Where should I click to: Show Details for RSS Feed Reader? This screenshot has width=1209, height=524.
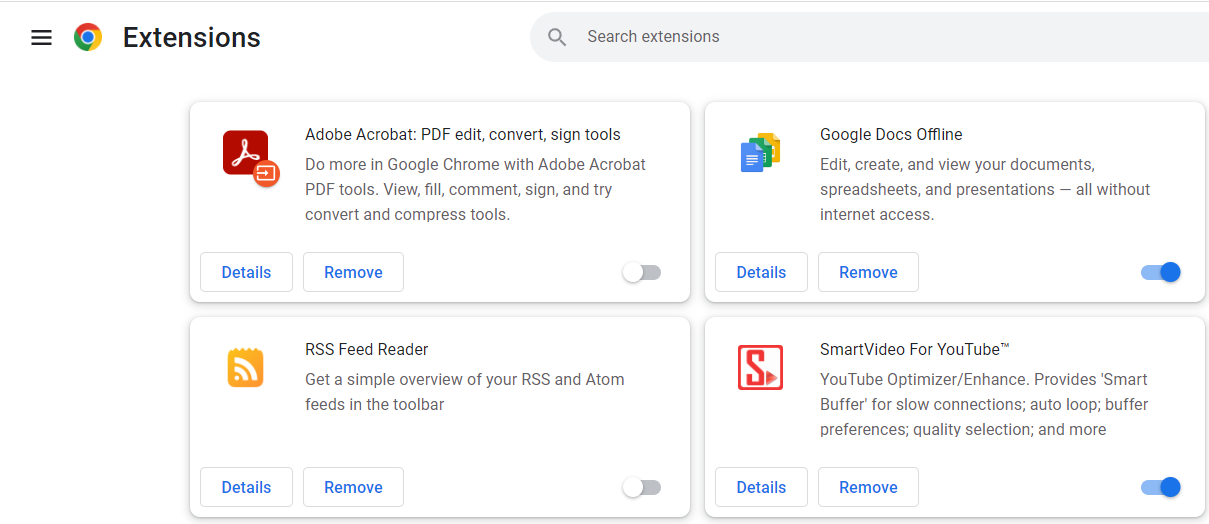click(x=246, y=487)
